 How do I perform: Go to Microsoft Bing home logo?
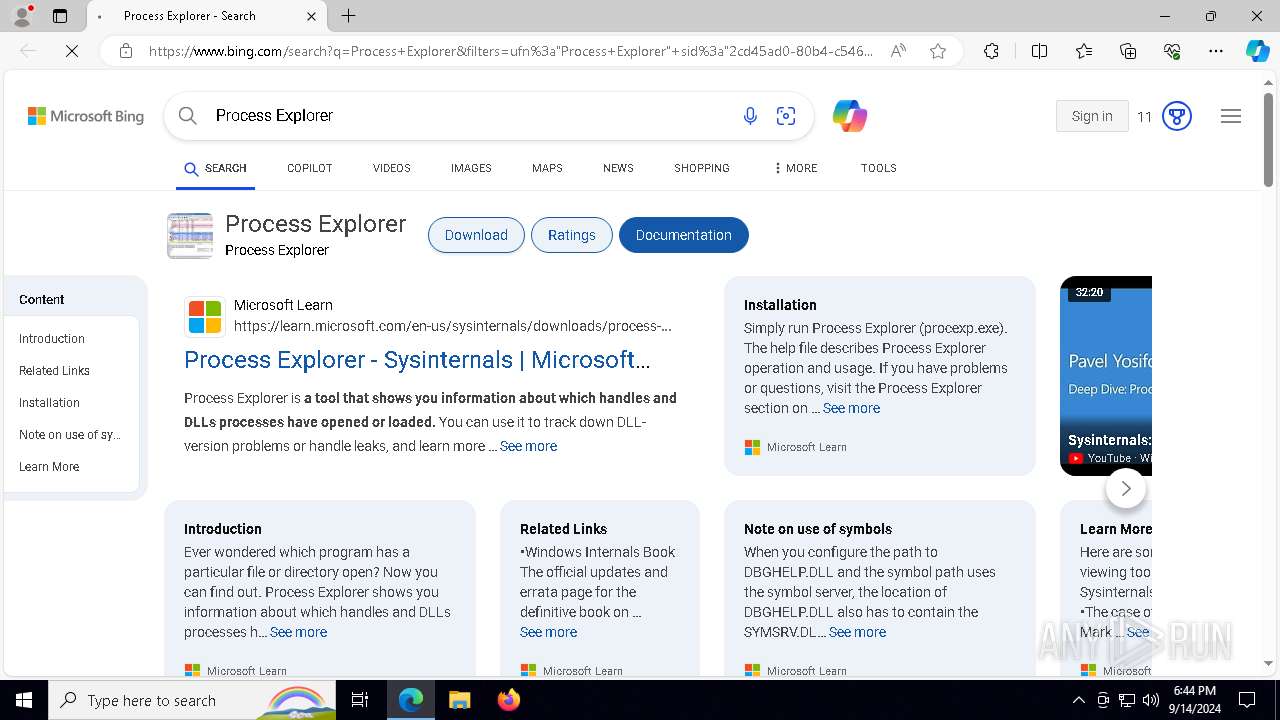tap(86, 116)
